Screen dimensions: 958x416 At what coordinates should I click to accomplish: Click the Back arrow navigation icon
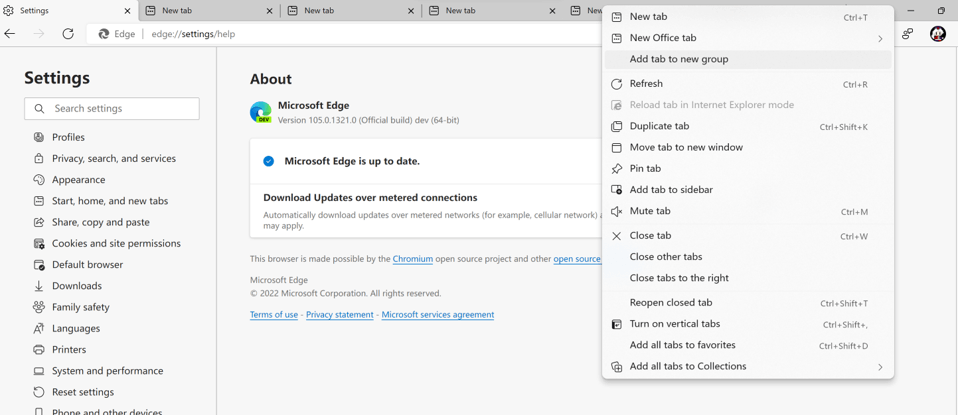pyautogui.click(x=11, y=34)
